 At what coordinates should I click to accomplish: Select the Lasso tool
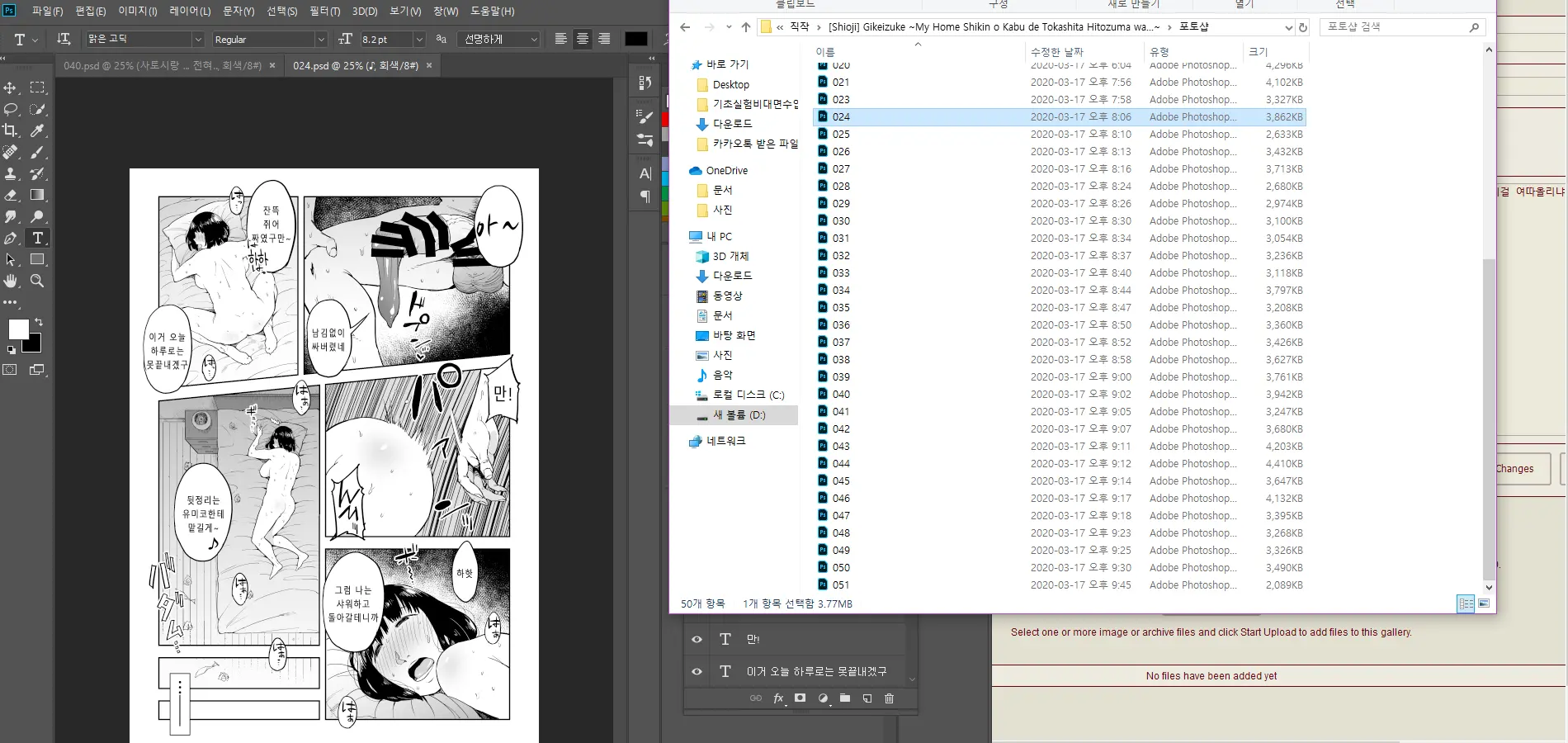pyautogui.click(x=11, y=109)
